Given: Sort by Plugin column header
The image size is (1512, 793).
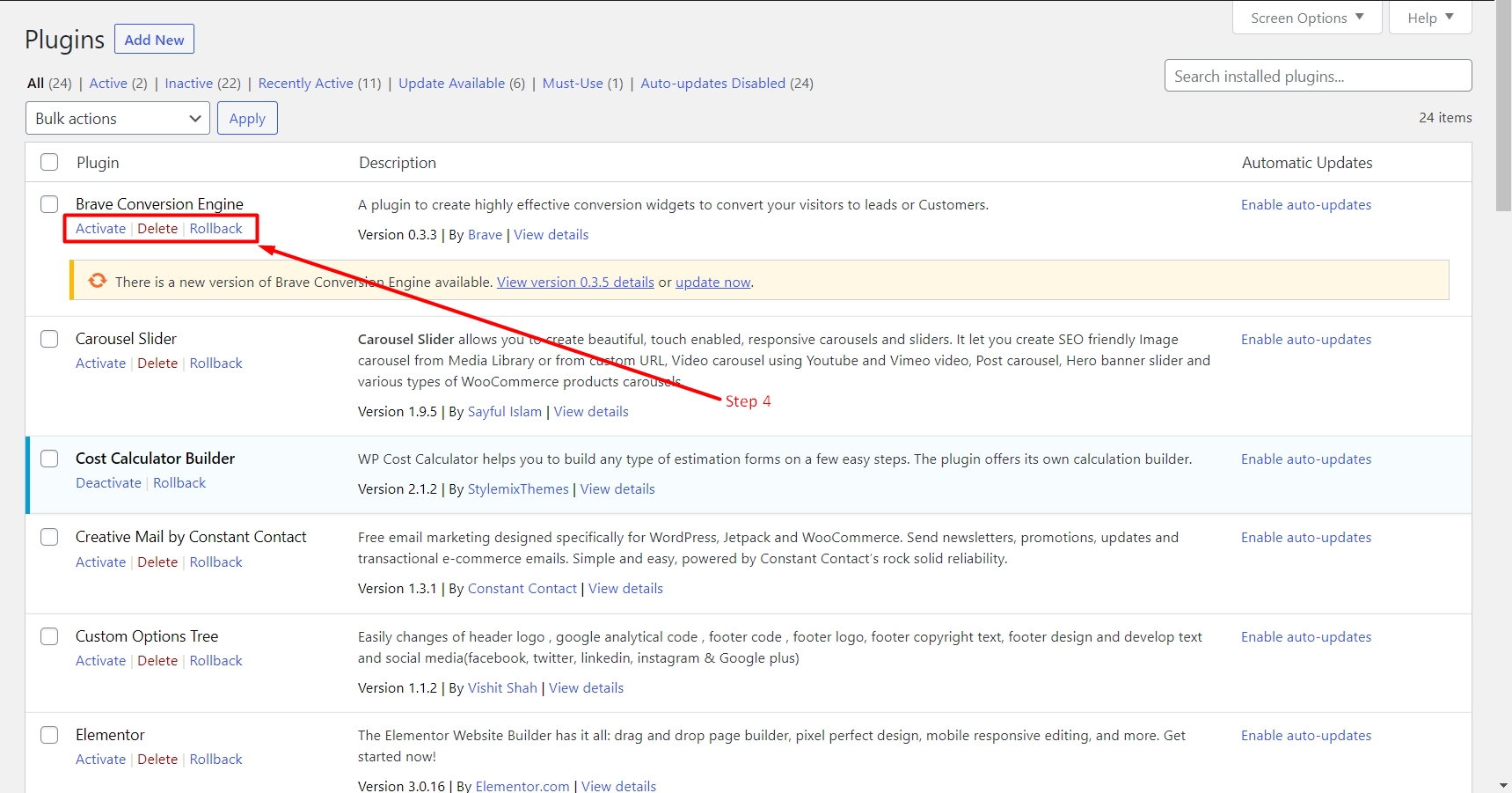Looking at the screenshot, I should click(98, 162).
